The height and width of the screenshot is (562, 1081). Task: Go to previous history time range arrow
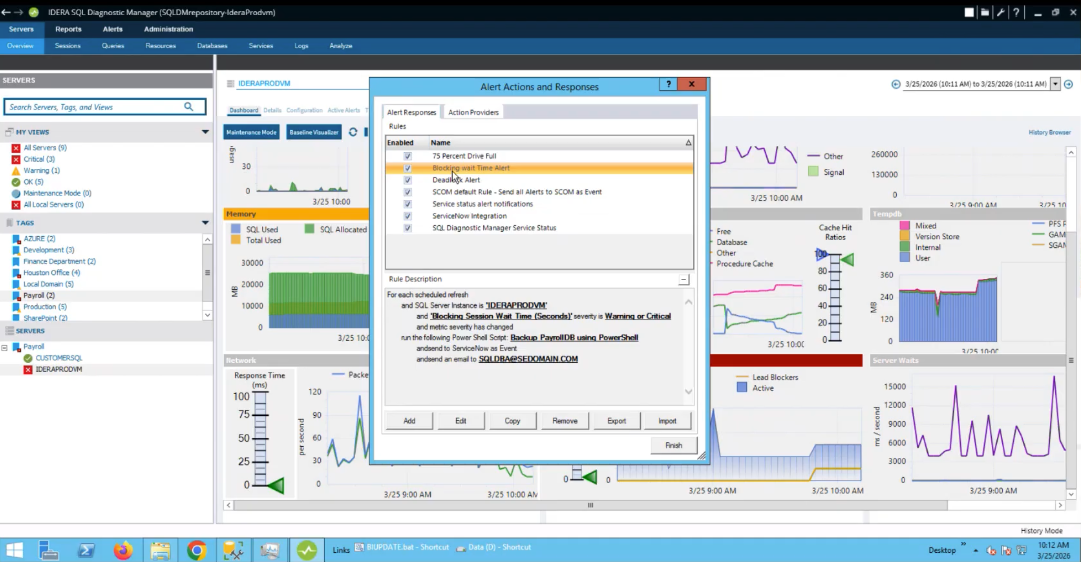[896, 84]
